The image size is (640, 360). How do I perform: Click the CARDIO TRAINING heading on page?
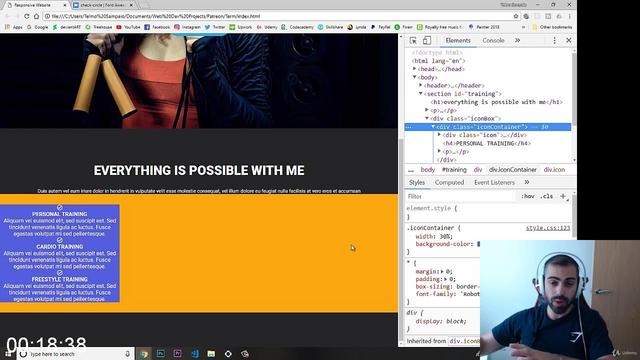[60, 247]
